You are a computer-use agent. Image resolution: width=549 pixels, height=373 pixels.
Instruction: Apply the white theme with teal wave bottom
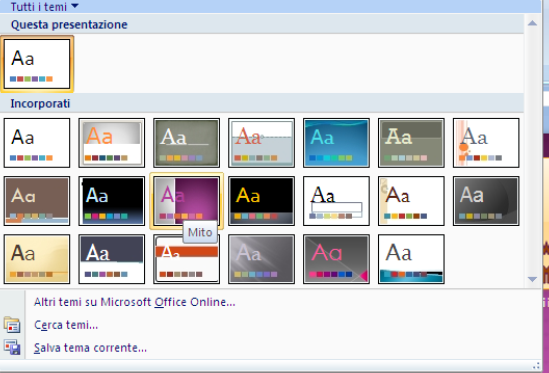pos(411,259)
